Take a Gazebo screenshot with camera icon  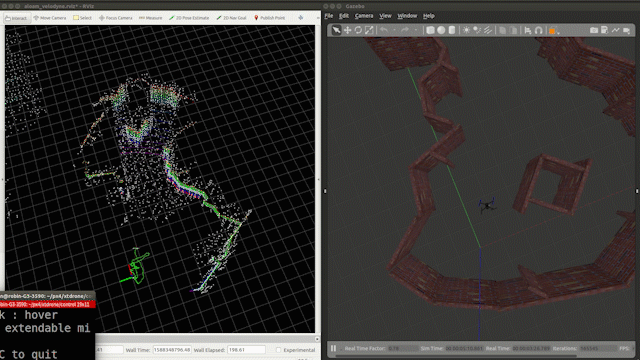pyautogui.click(x=594, y=30)
